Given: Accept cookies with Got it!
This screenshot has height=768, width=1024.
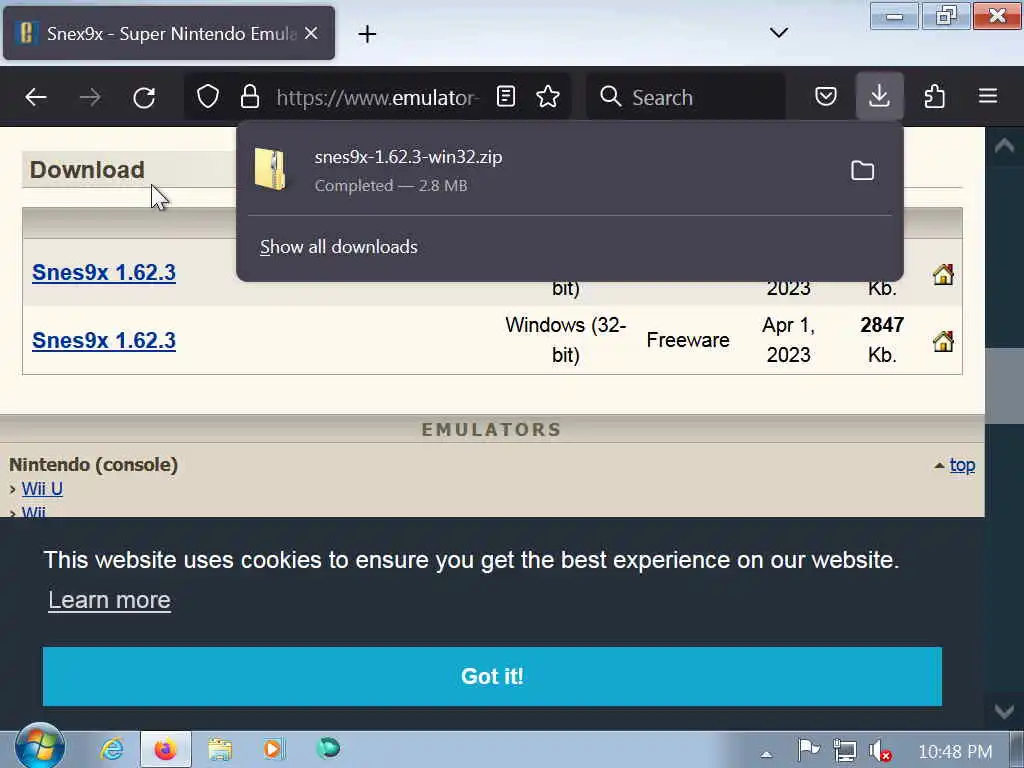Looking at the screenshot, I should 492,676.
